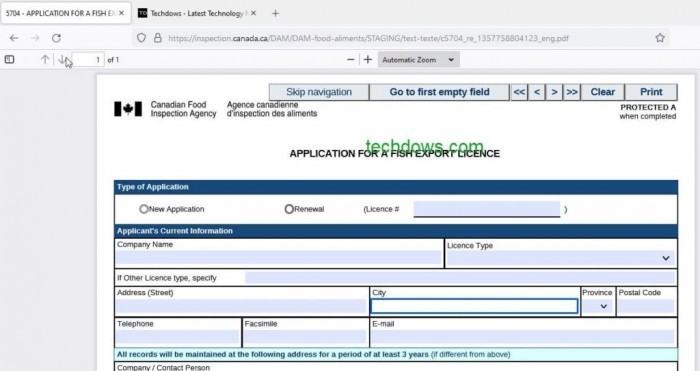Screen dimensions: 700x371
Task: Toggle the PDF sidebar panel
Action: (x=9, y=59)
